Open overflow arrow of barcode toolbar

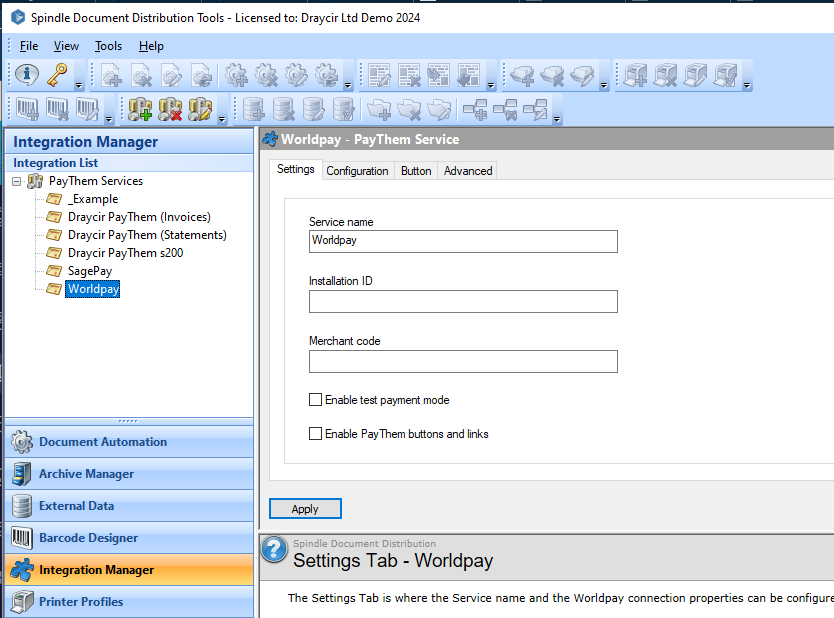pos(109,119)
